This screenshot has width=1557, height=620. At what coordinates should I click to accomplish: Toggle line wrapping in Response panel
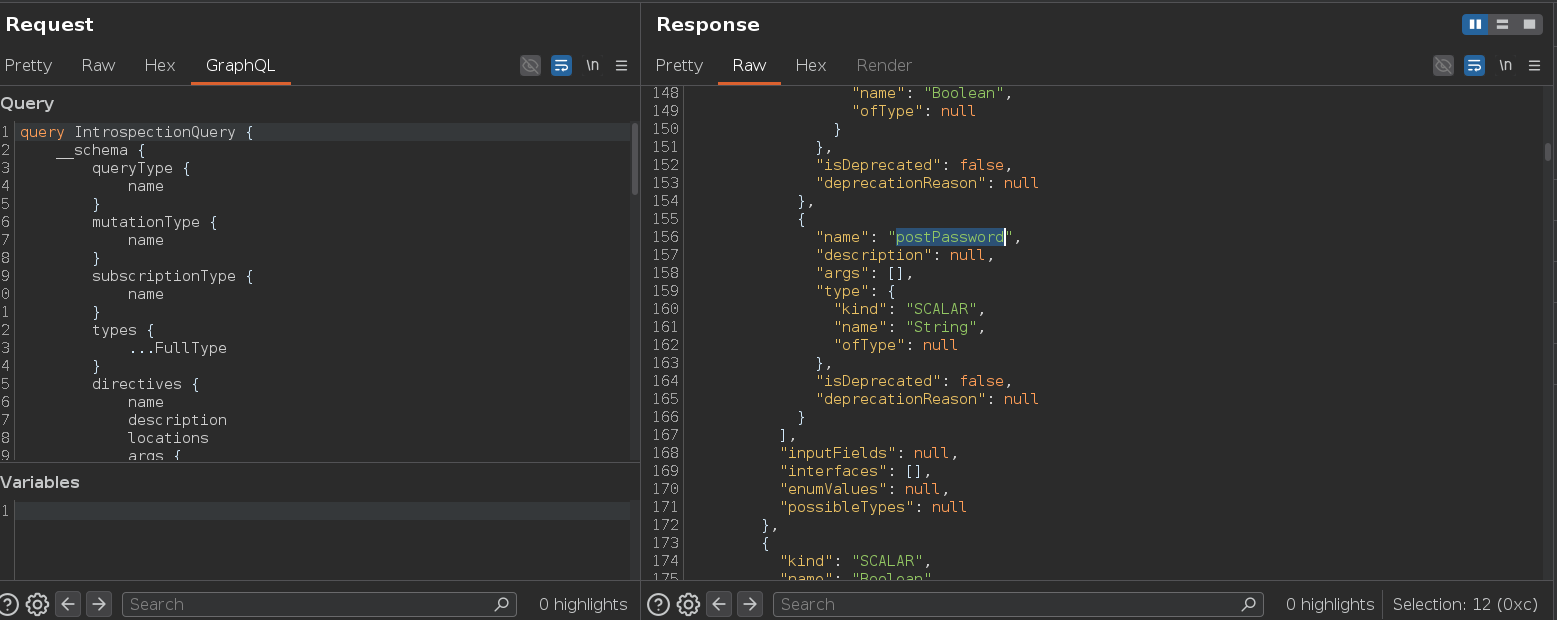click(1474, 65)
